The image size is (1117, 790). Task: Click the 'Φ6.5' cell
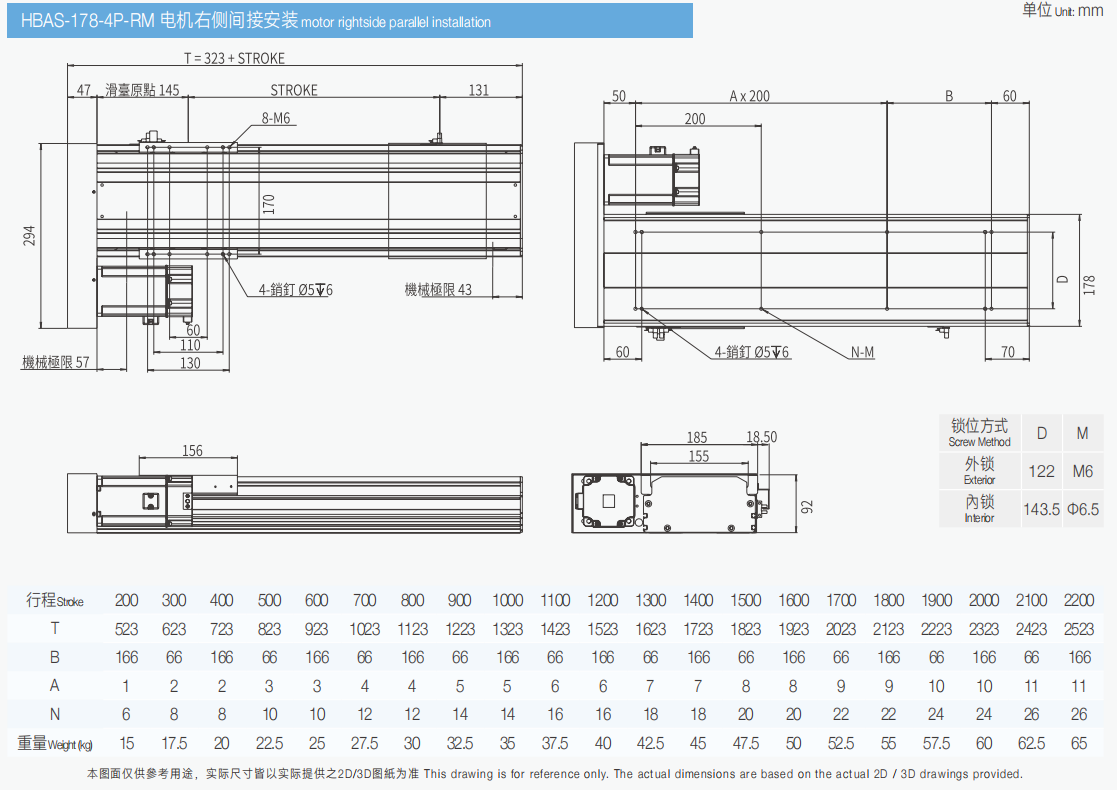(x=1083, y=509)
